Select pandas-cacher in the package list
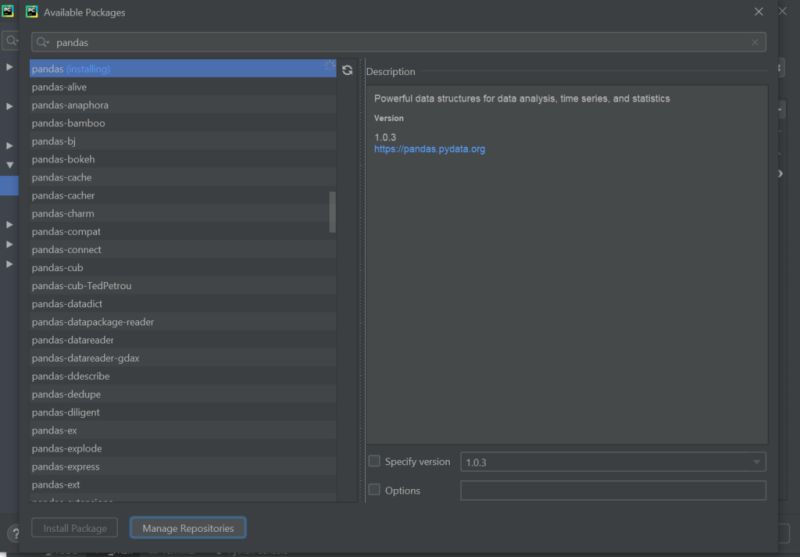Image resolution: width=800 pixels, height=557 pixels. [x=183, y=195]
